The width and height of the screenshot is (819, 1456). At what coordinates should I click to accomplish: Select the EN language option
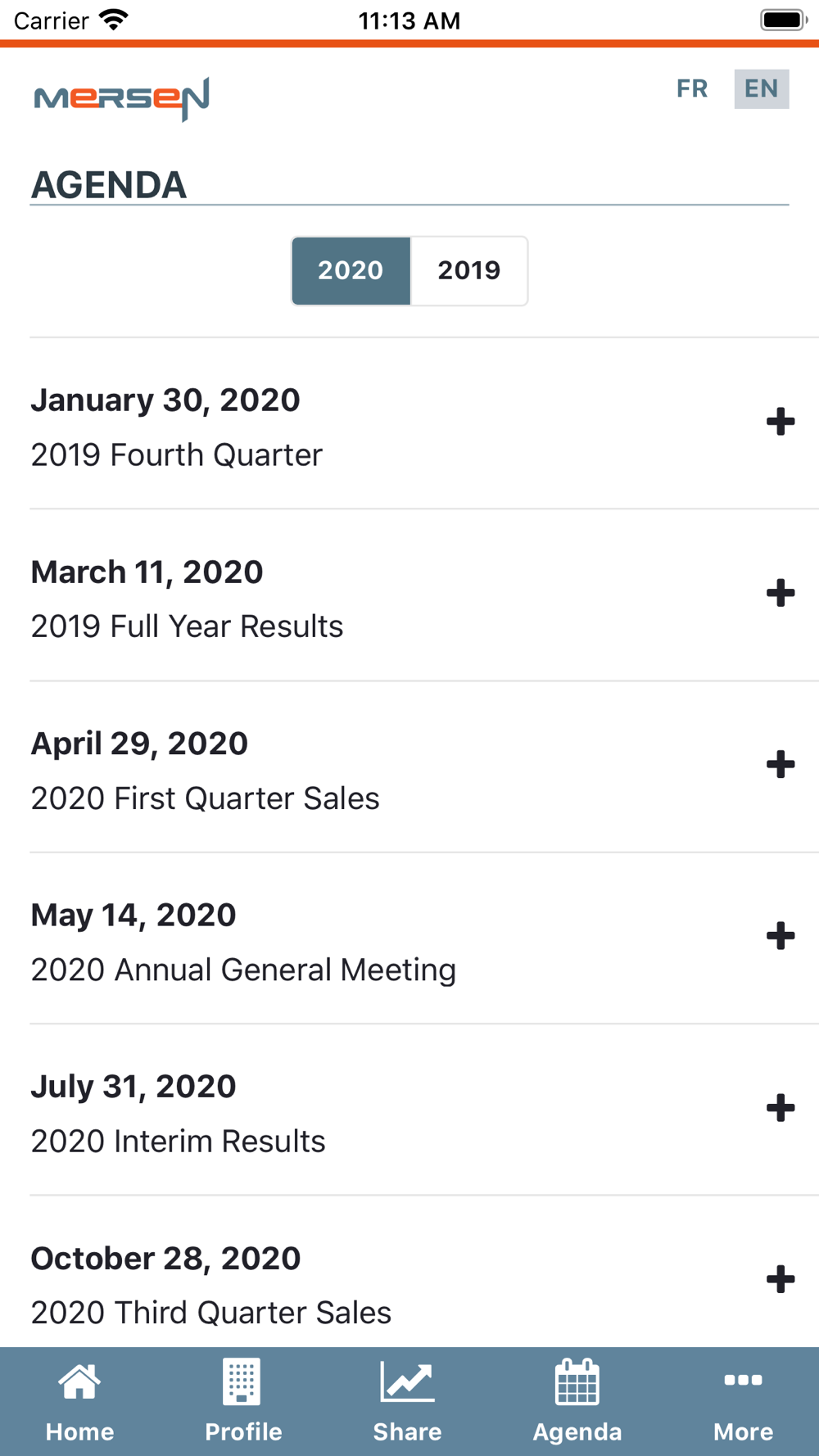coord(761,88)
